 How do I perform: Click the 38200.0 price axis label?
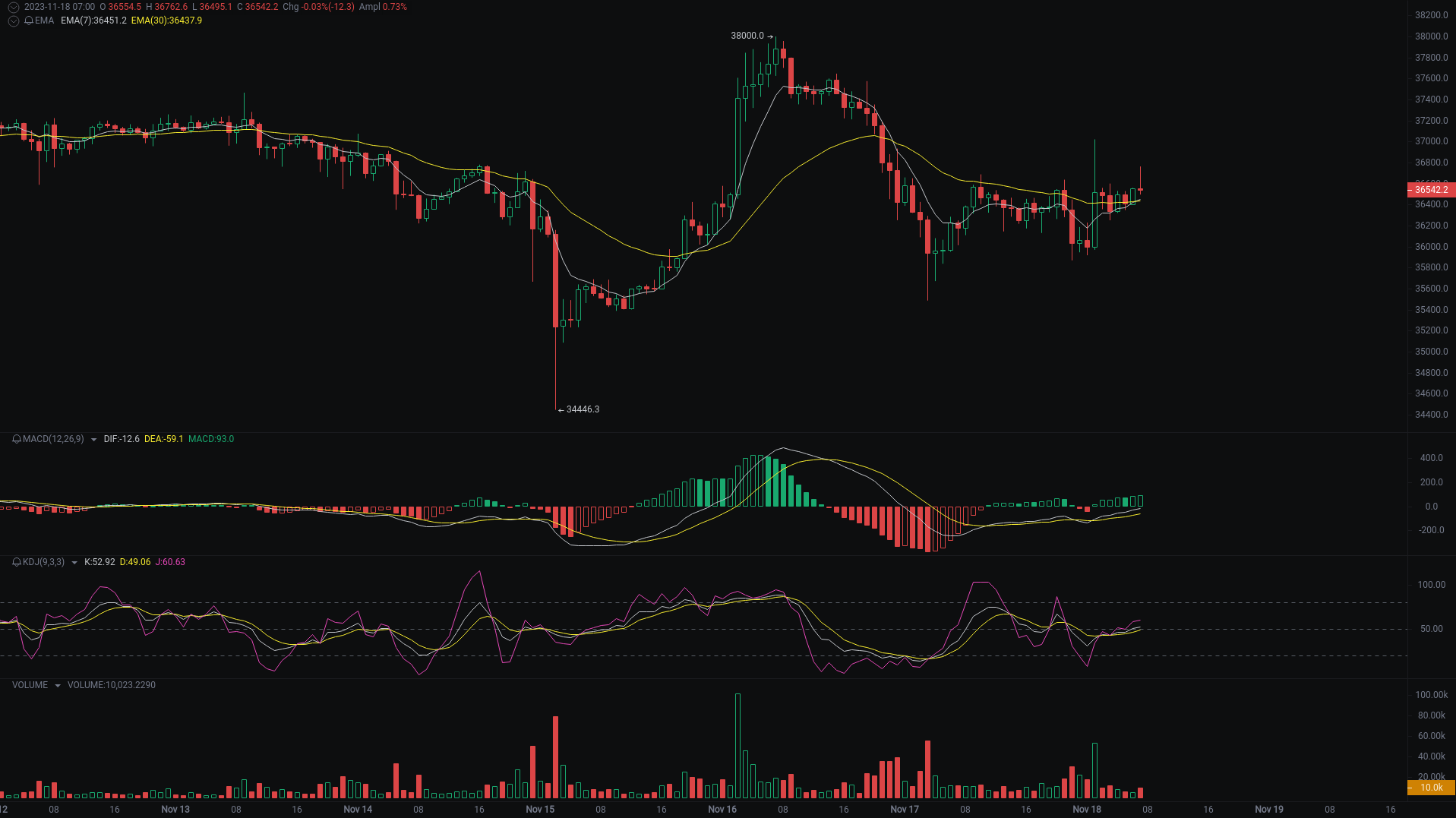1432,15
